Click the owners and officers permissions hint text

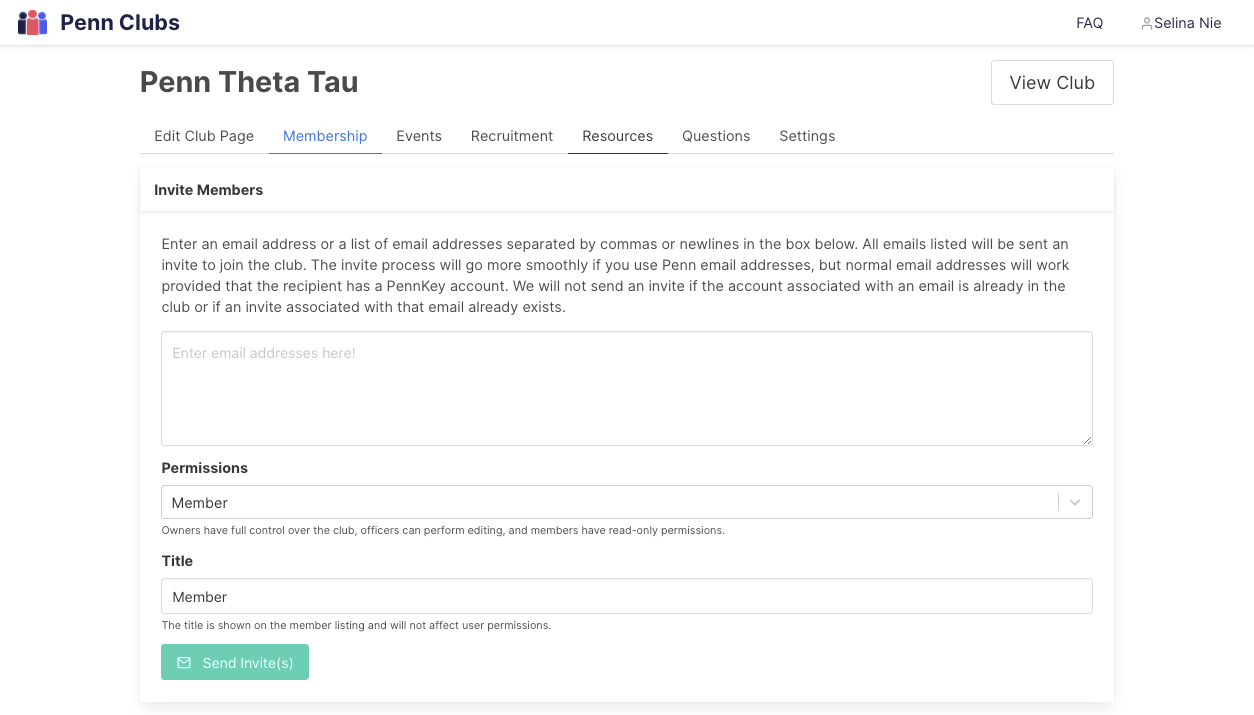pyautogui.click(x=443, y=530)
